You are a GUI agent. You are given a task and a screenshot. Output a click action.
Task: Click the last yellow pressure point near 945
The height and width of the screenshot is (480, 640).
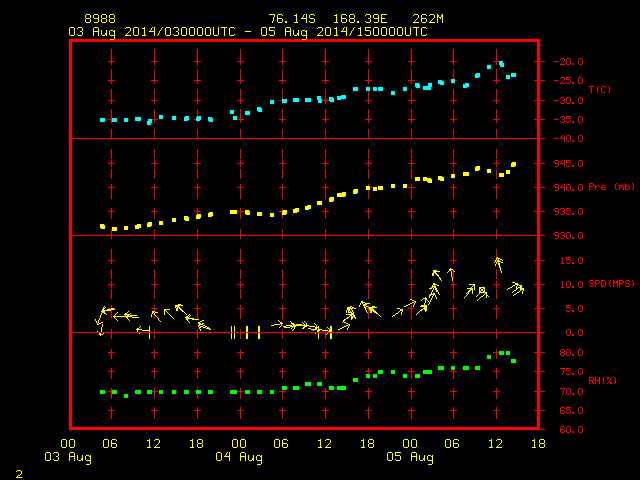[x=513, y=164]
